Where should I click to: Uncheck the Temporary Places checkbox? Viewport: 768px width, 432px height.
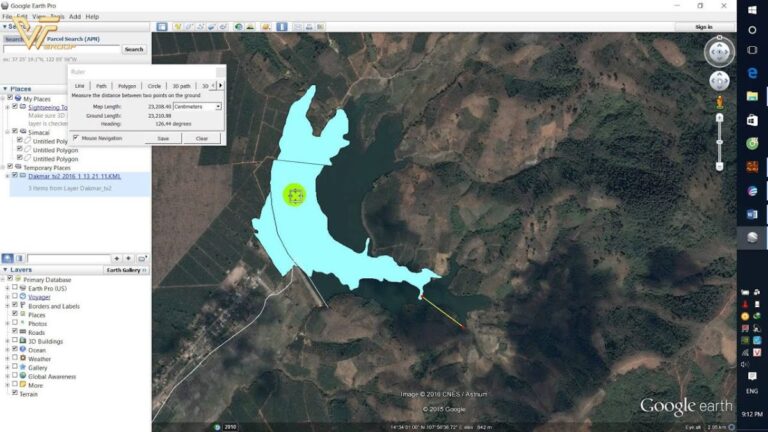(x=10, y=167)
